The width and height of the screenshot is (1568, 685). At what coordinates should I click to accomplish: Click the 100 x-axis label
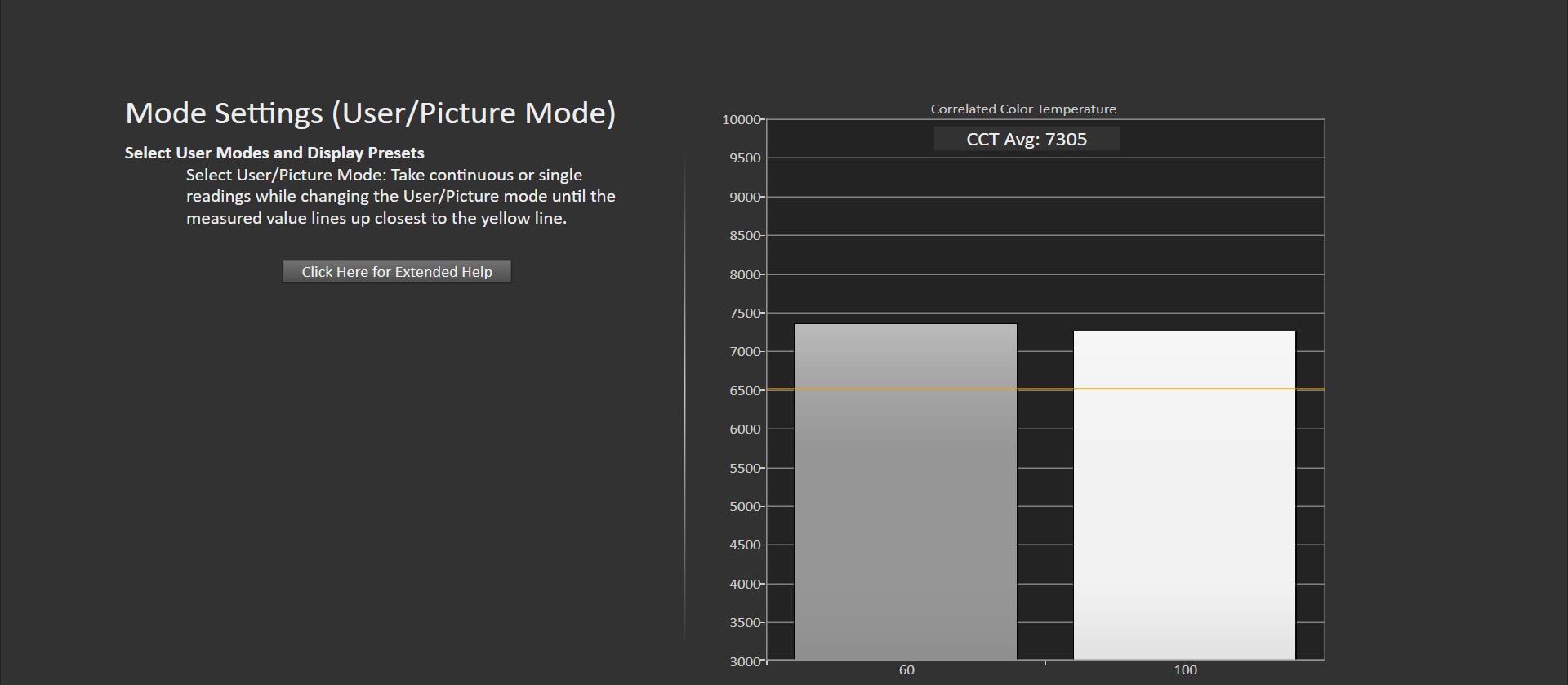point(1185,670)
